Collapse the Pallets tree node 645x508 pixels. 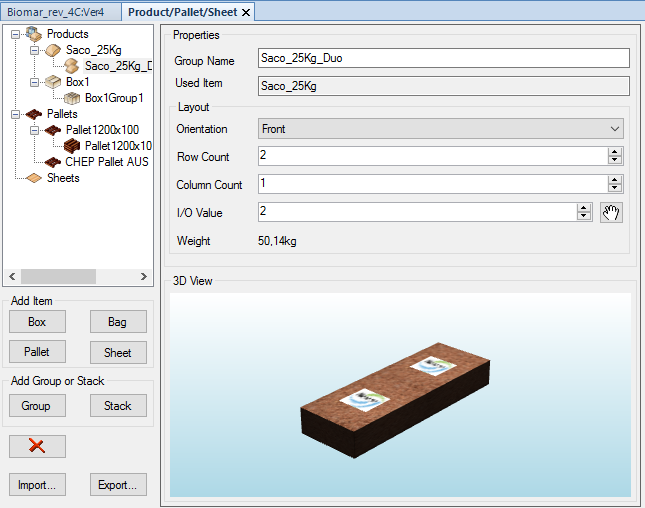[15, 114]
